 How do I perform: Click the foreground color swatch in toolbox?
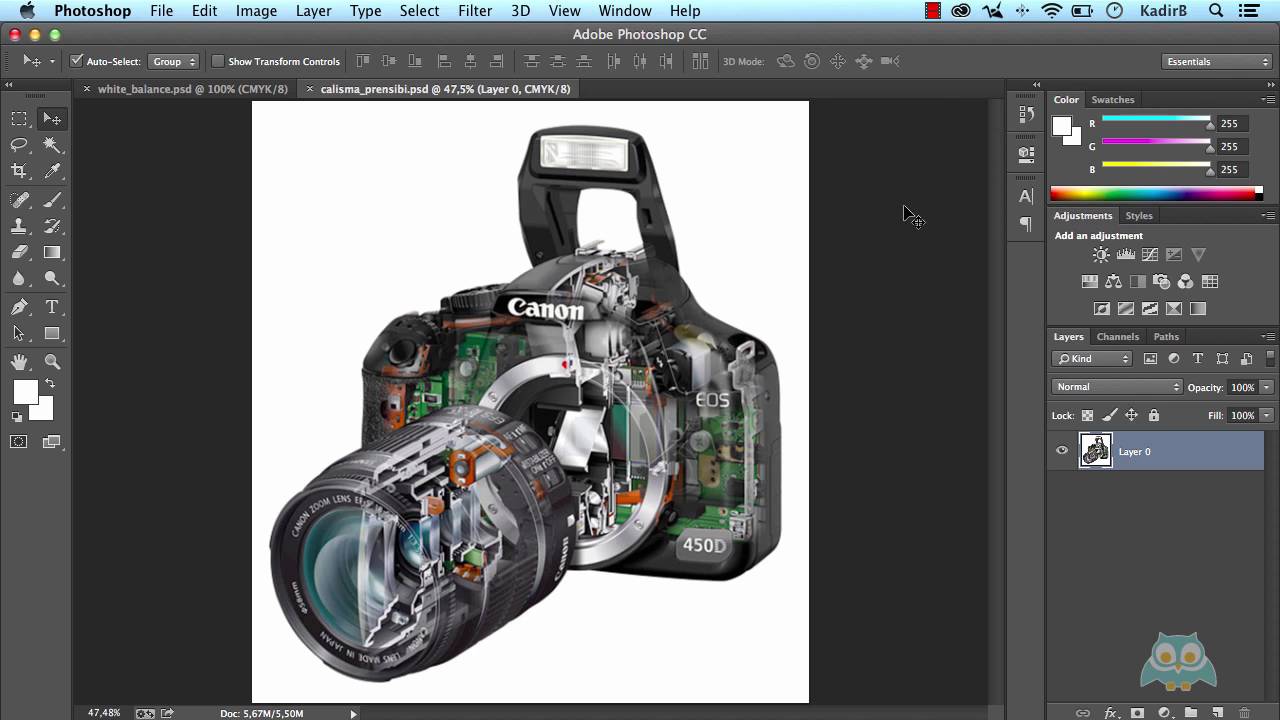point(25,392)
